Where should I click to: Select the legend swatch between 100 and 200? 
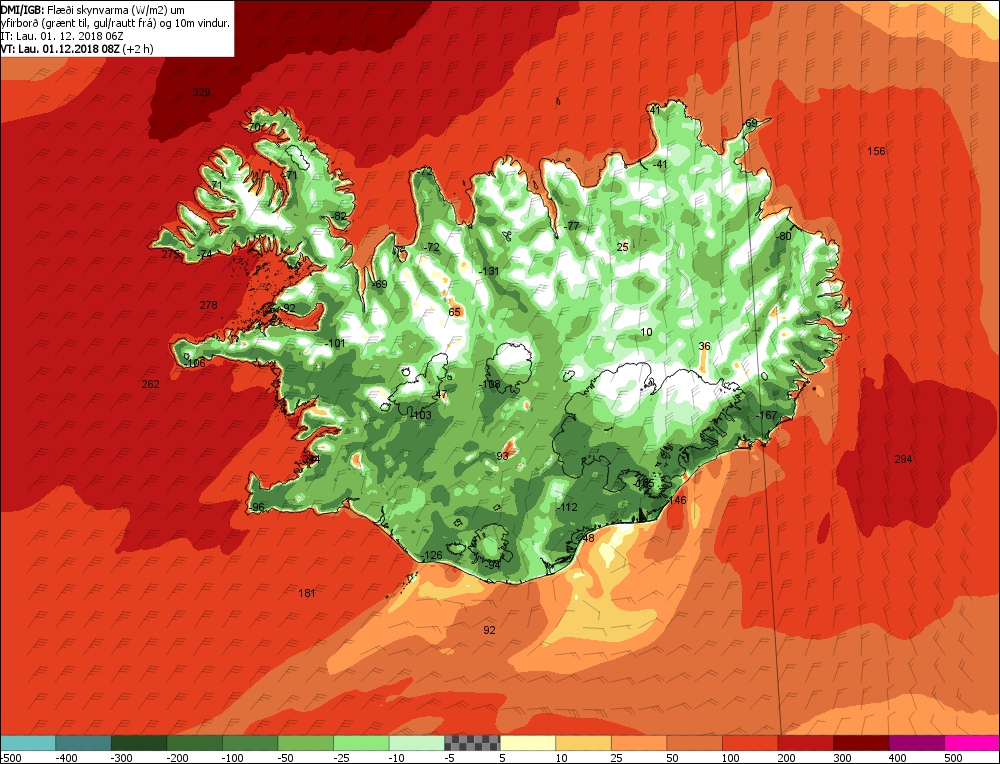click(751, 743)
